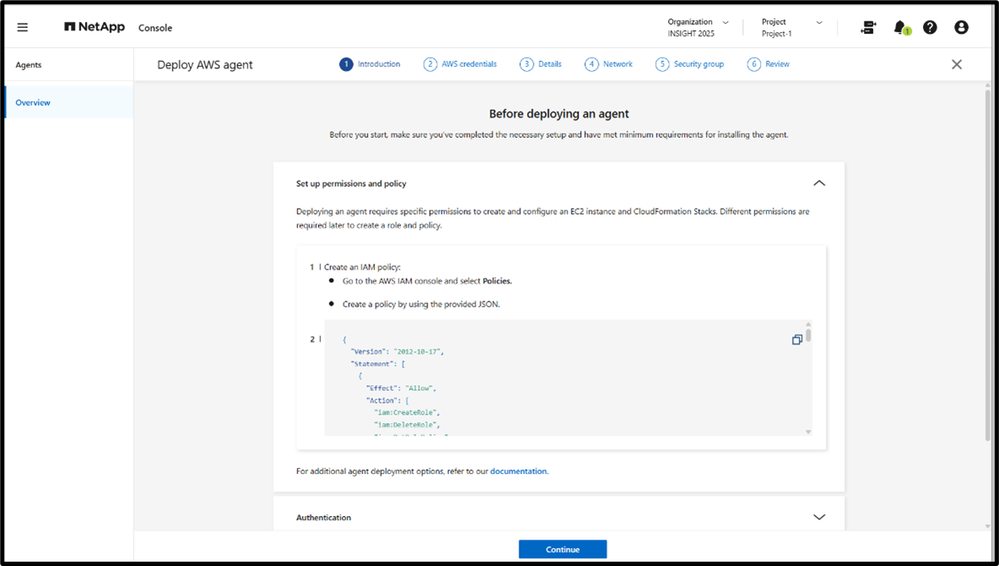The image size is (999, 566).
Task: Open the user account profile icon
Action: pos(961,28)
